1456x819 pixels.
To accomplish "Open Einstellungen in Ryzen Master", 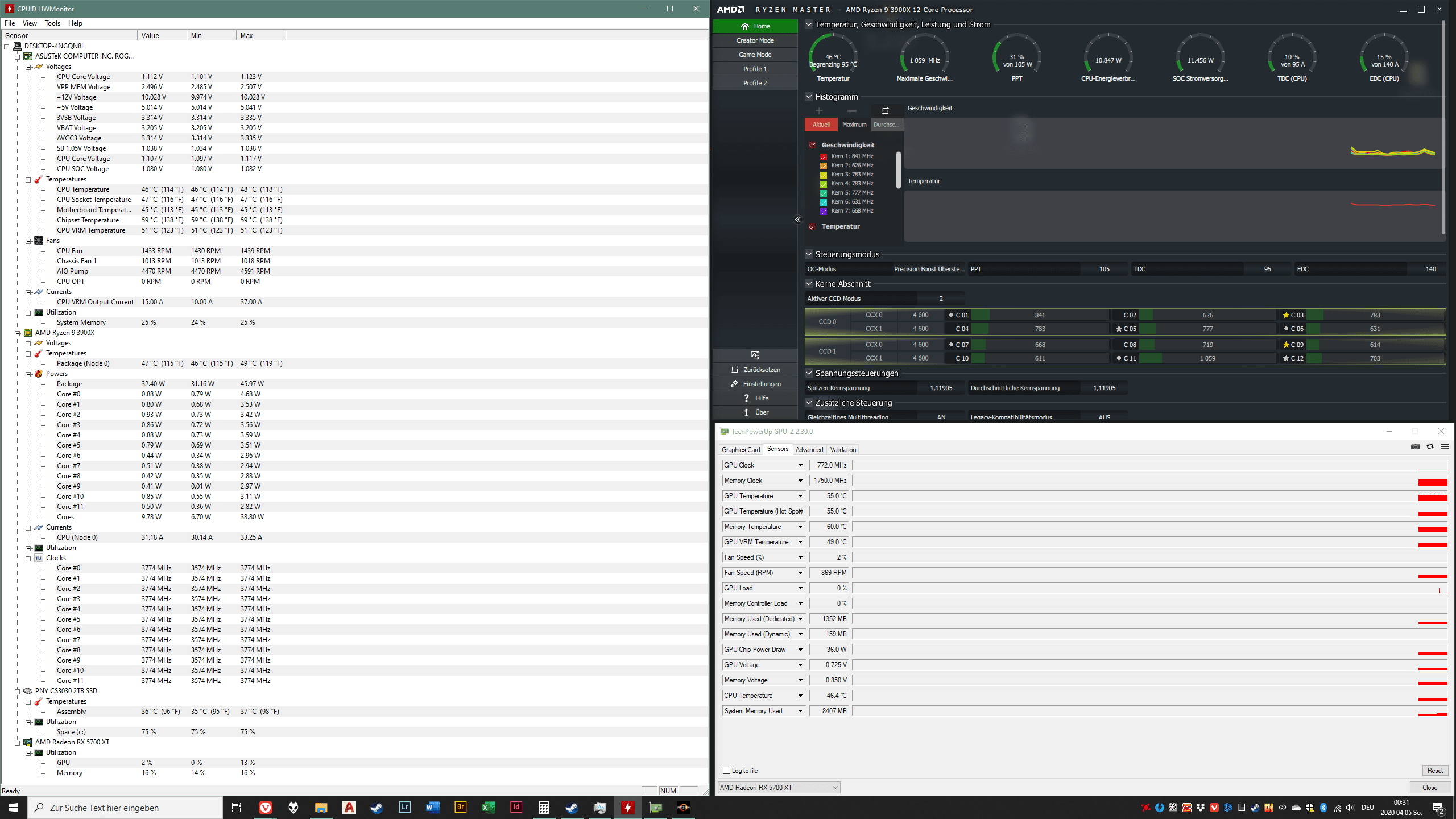I will [x=755, y=384].
